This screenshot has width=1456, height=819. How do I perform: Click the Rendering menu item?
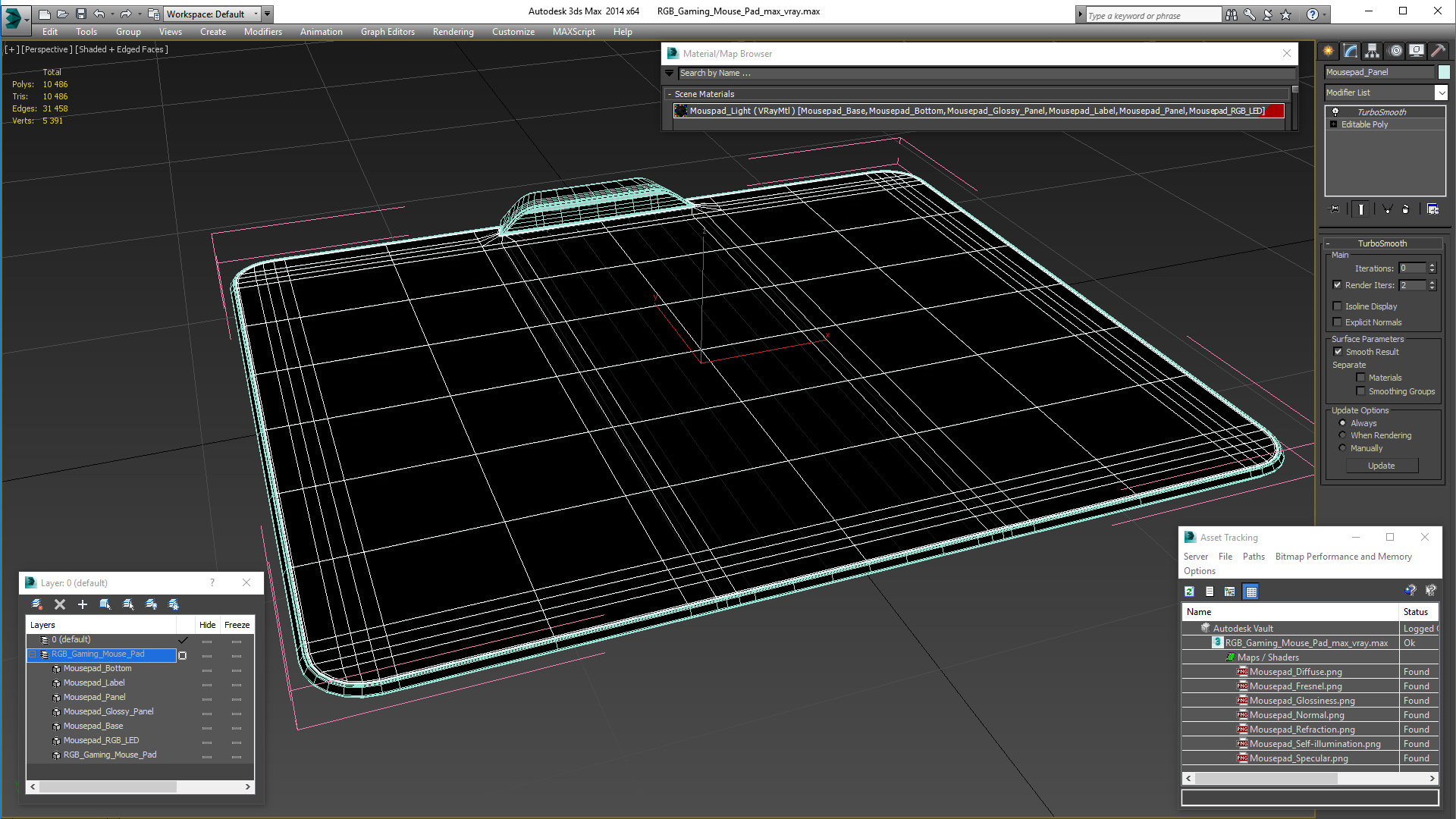click(451, 31)
